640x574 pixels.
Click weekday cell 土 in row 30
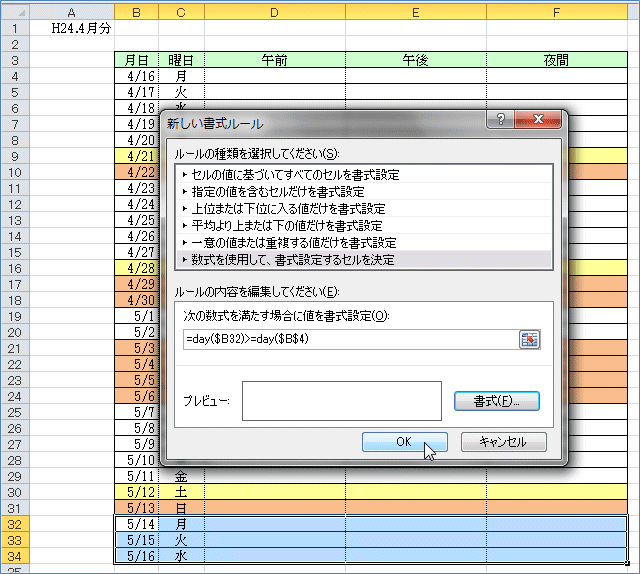pyautogui.click(x=181, y=492)
